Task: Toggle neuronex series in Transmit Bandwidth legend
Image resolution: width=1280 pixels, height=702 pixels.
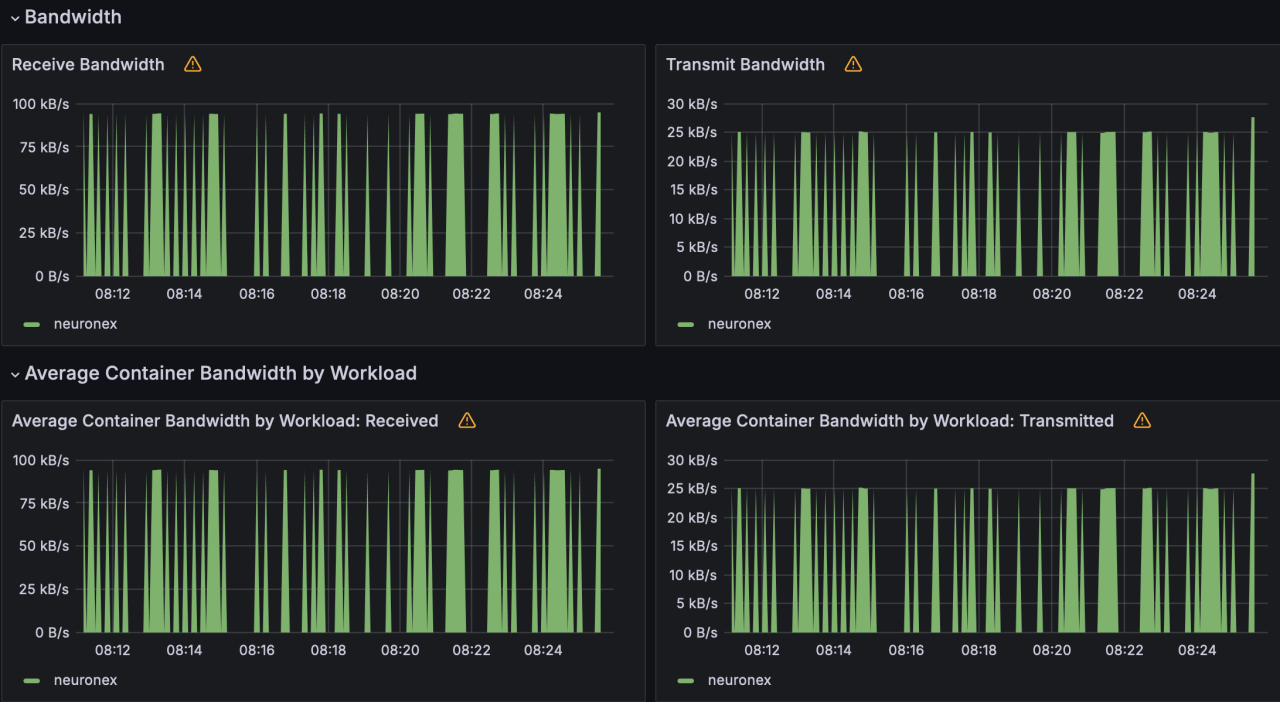Action: pyautogui.click(x=739, y=324)
